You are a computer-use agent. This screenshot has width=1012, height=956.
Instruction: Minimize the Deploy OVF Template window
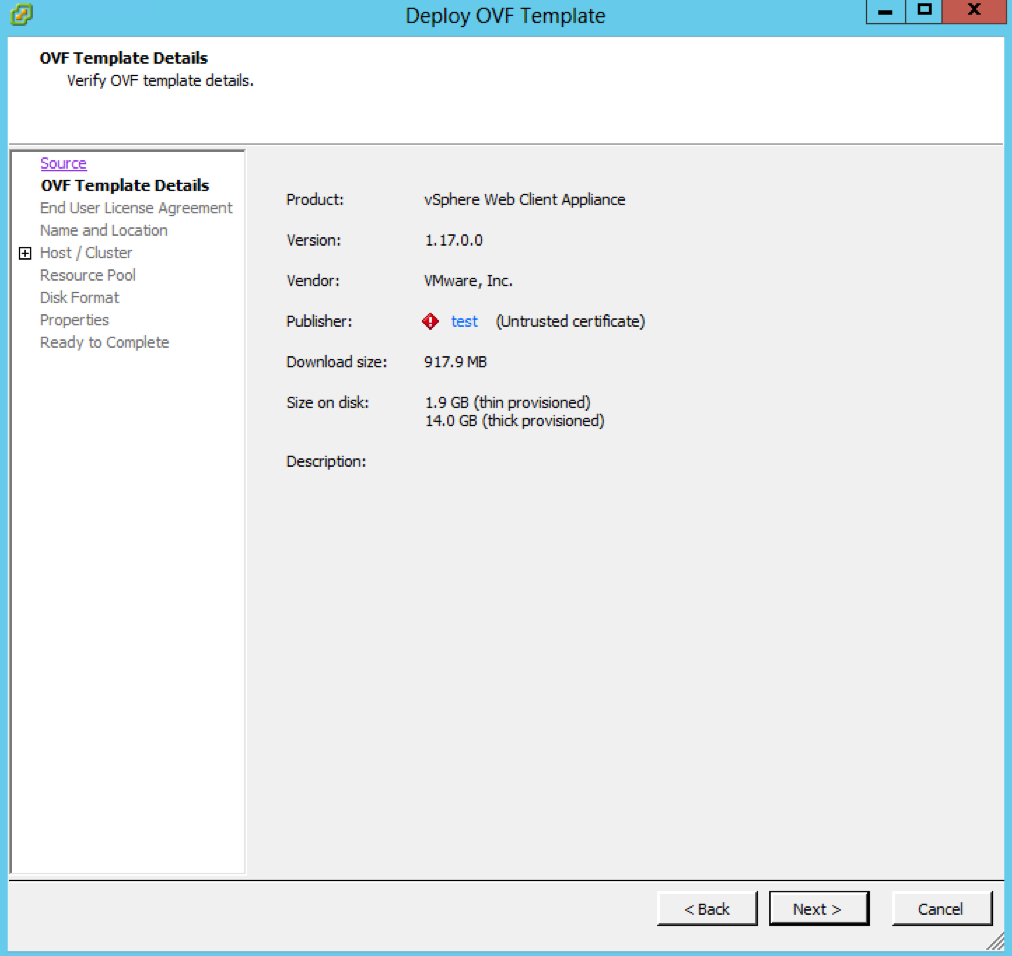click(x=886, y=12)
